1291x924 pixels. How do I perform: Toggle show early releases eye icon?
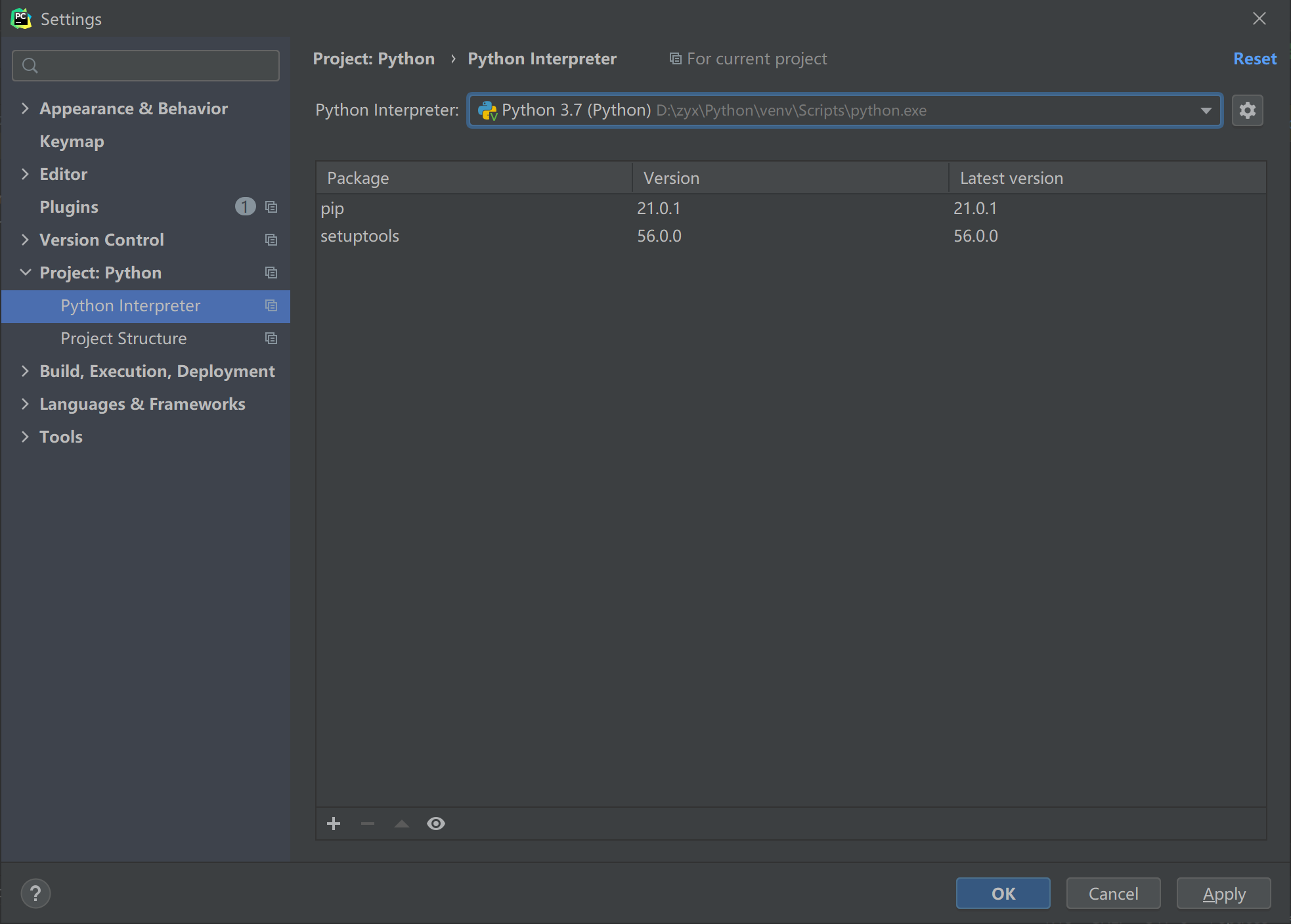436,824
